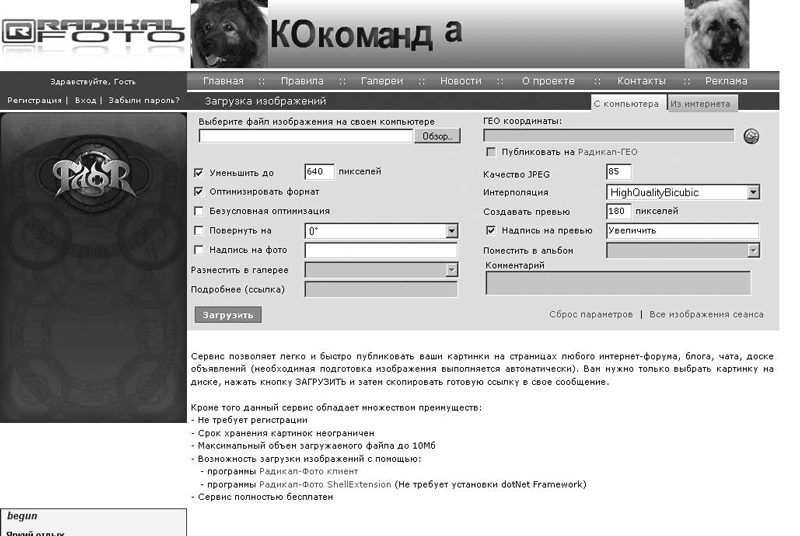Click the globe icon beside GEO coordinates
The width and height of the screenshot is (800, 536).
click(x=752, y=136)
